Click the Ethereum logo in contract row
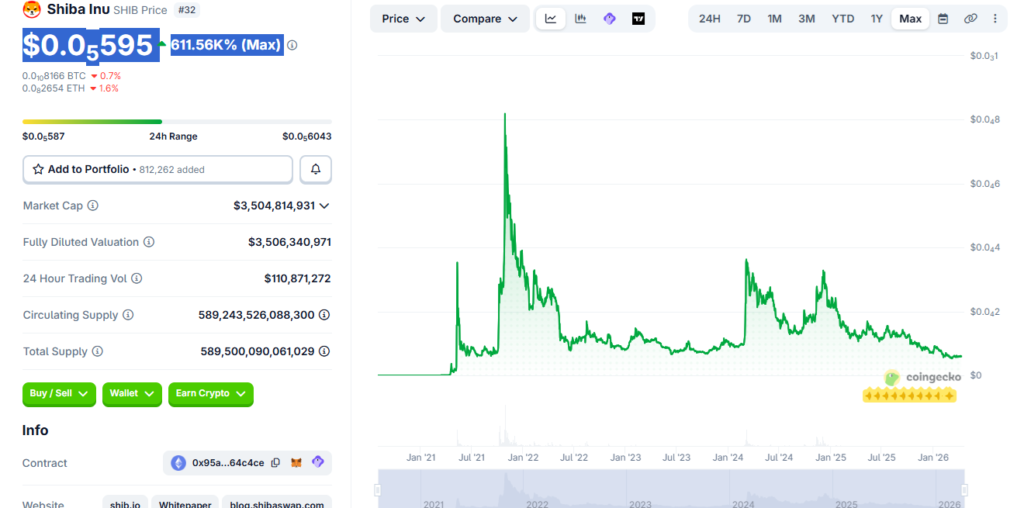Image resolution: width=1024 pixels, height=508 pixels. coord(178,463)
